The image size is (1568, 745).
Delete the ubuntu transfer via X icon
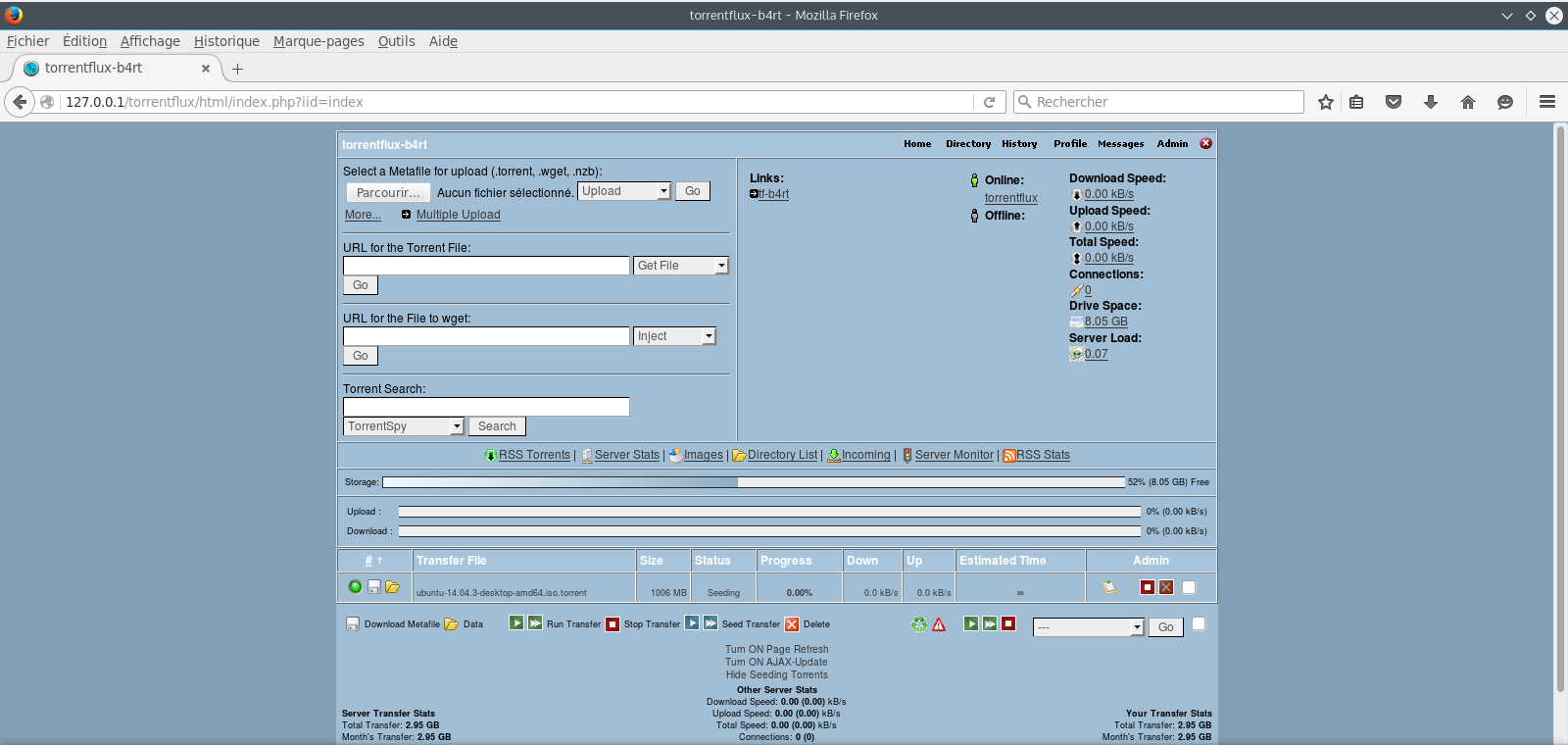[1166, 587]
